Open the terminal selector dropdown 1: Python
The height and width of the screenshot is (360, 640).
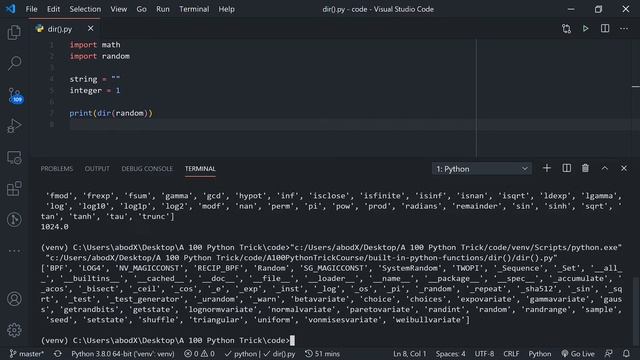(482, 169)
